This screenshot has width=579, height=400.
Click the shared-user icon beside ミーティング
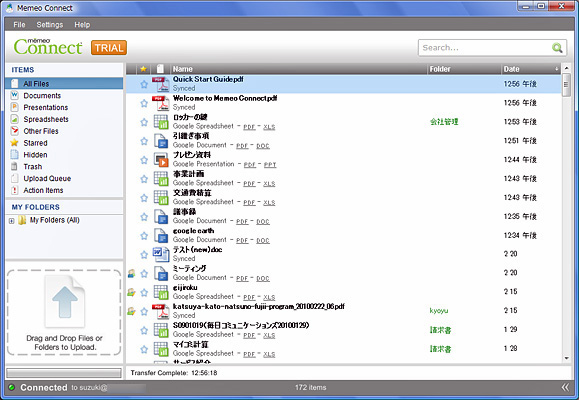coord(131,273)
